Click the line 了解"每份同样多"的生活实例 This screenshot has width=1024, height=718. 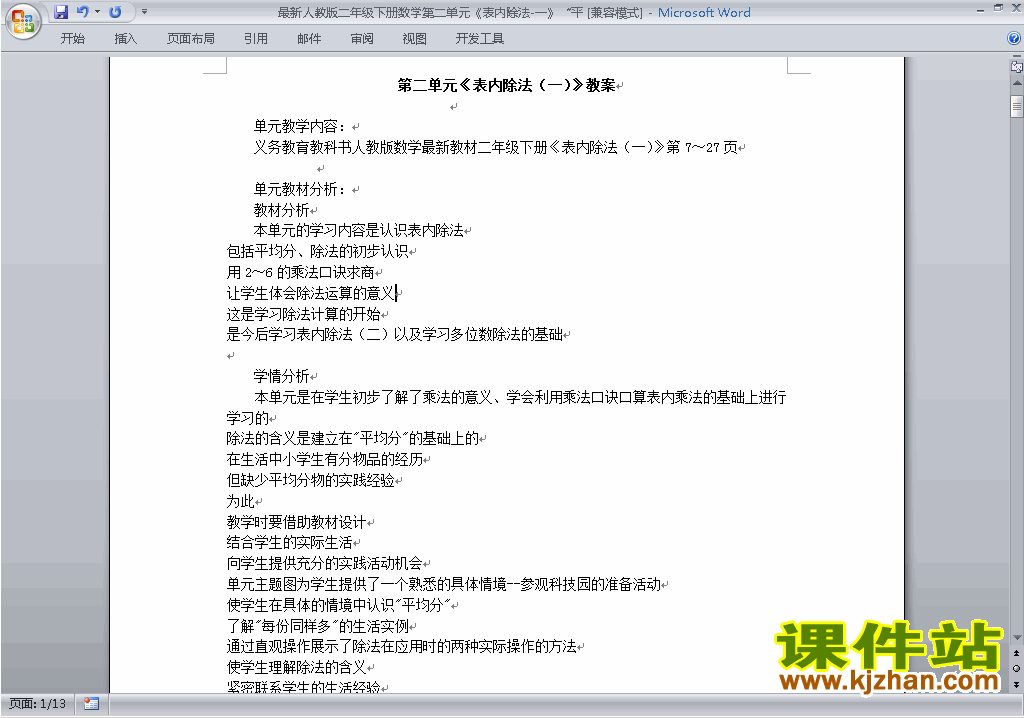coord(318,626)
